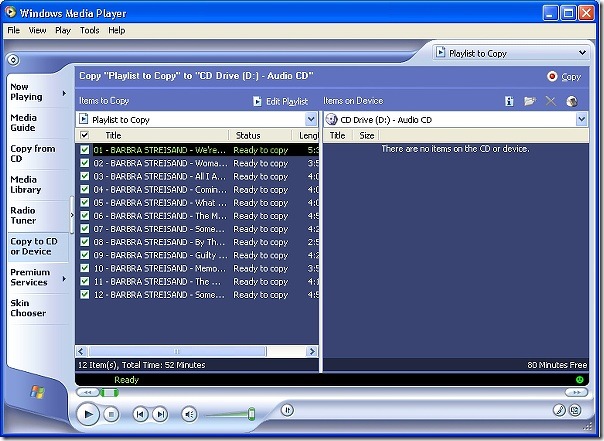The height and width of the screenshot is (441, 604).
Task: Sort by the Size column header on device
Action: point(366,135)
